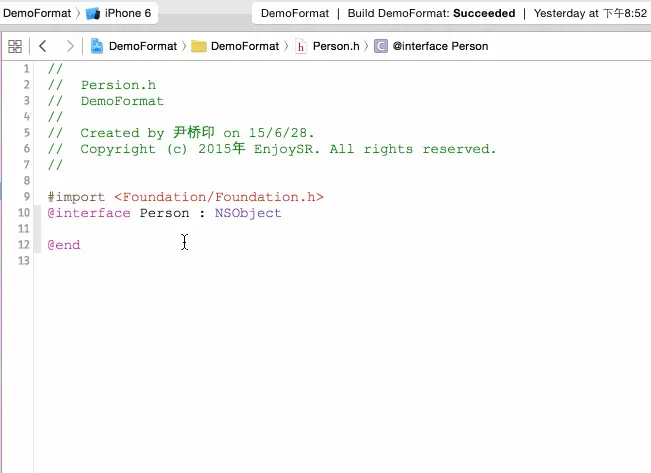Open the related items grid menu
The image size is (651, 473).
(x=15, y=46)
